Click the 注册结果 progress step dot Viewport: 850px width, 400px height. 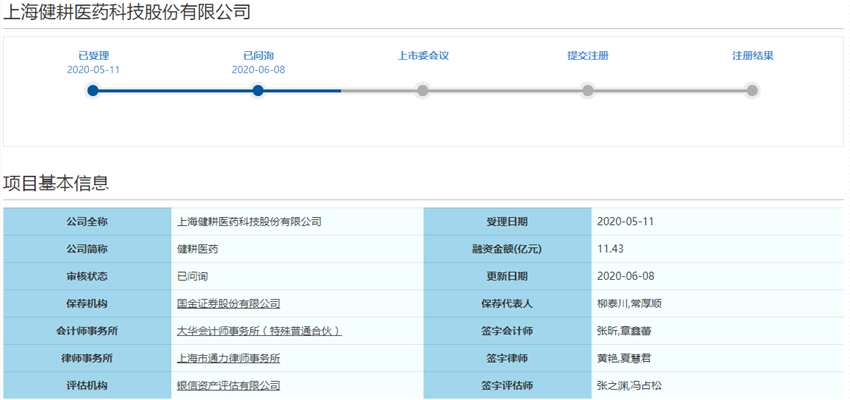coord(752,91)
